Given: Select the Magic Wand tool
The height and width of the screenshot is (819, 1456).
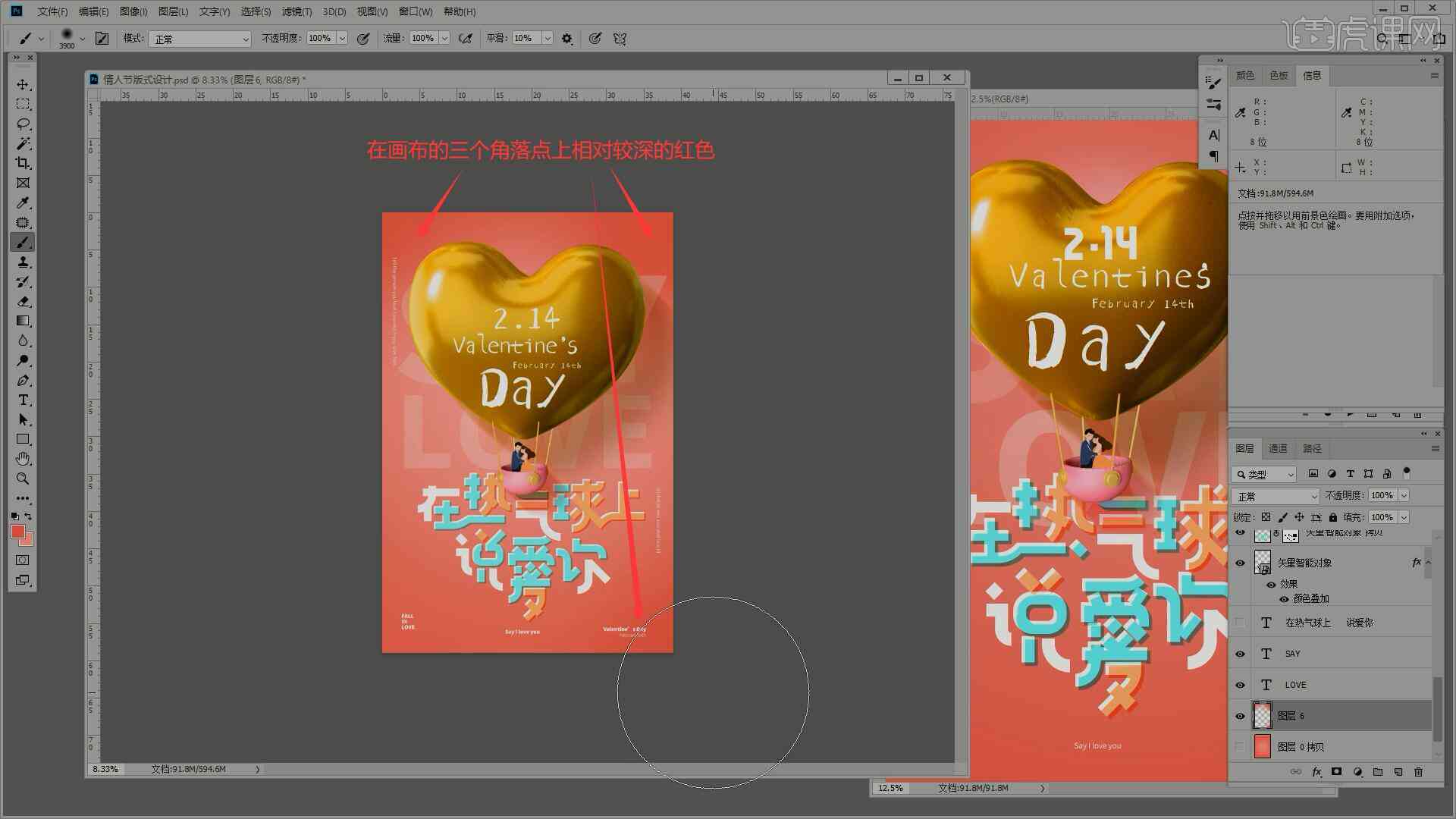Looking at the screenshot, I should [23, 143].
